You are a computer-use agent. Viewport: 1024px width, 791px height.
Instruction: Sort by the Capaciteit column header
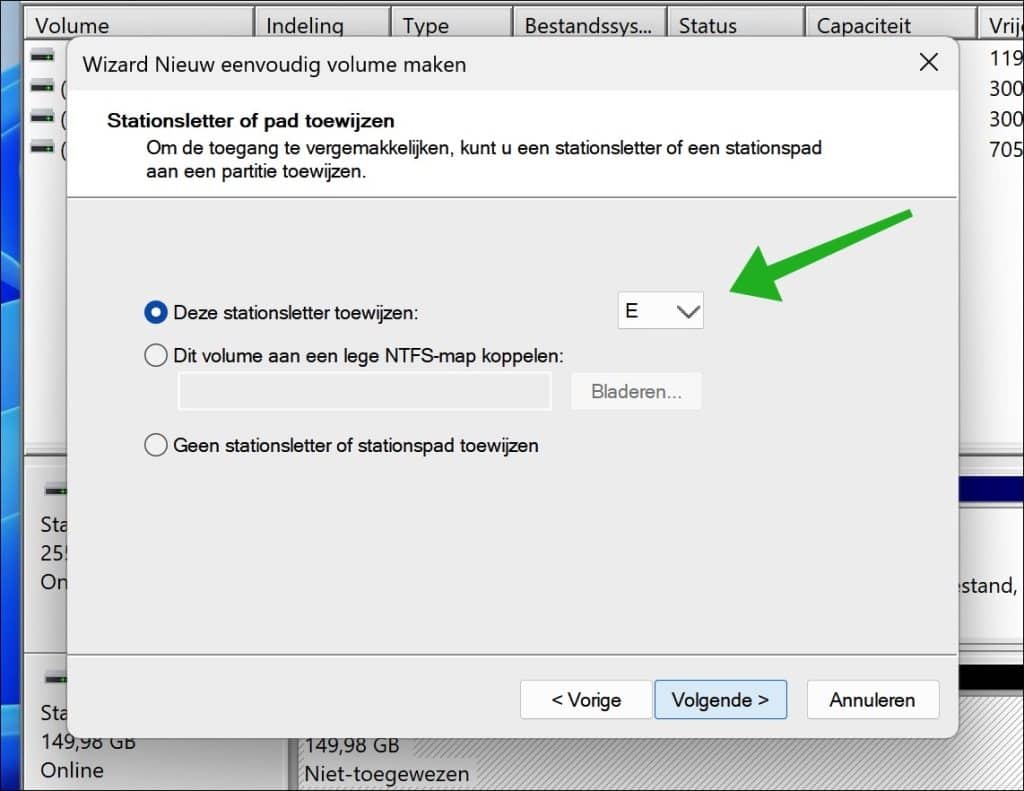890,26
